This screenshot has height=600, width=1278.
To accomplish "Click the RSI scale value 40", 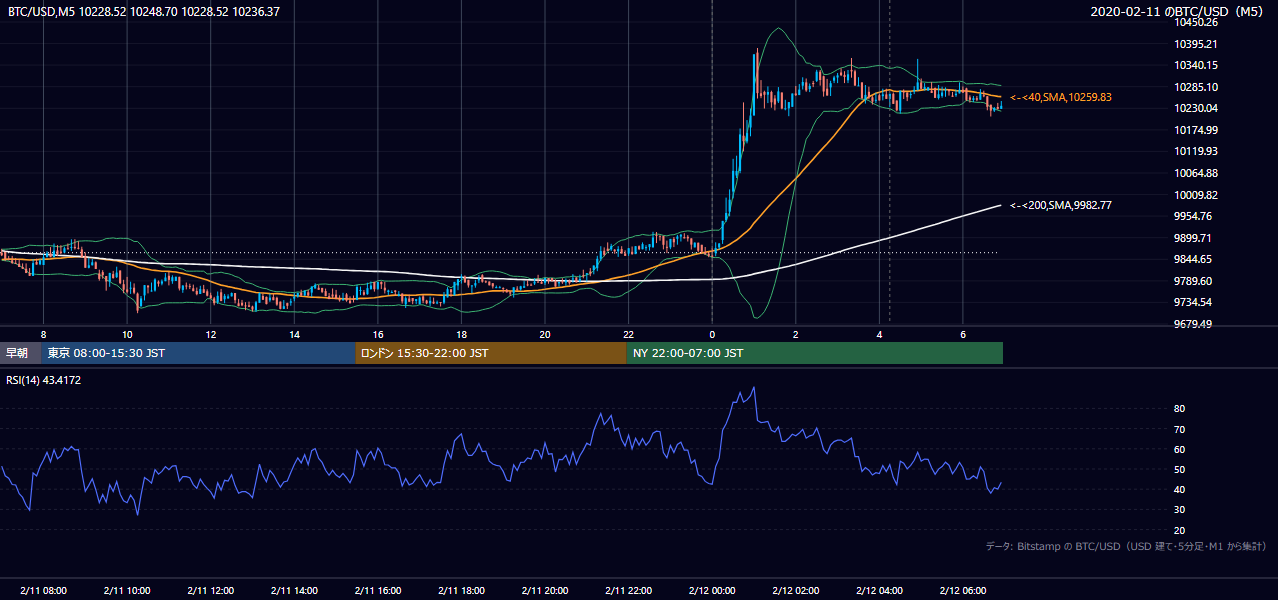I will click(1180, 489).
